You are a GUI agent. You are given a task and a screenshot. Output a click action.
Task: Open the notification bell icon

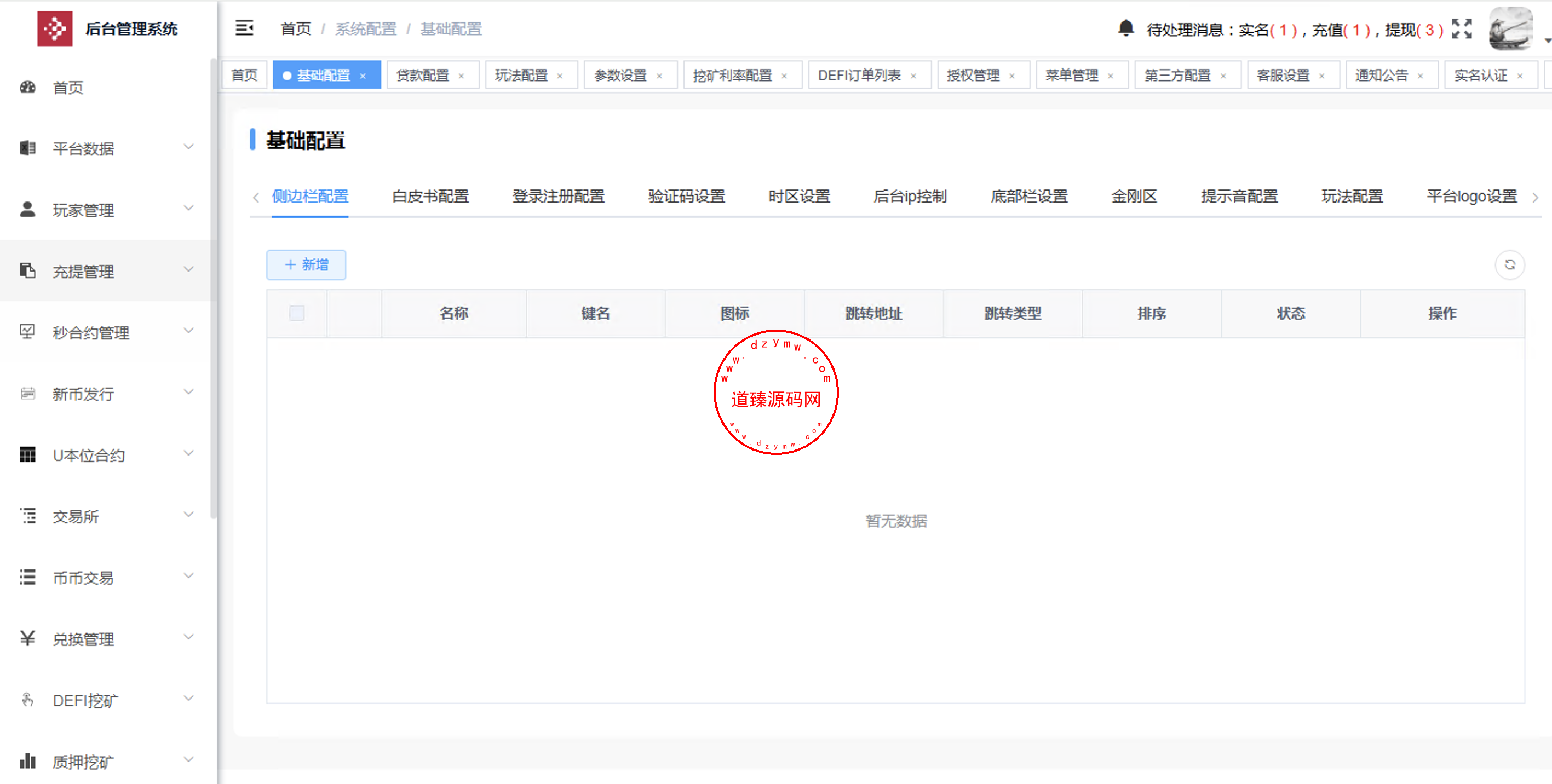1125,28
